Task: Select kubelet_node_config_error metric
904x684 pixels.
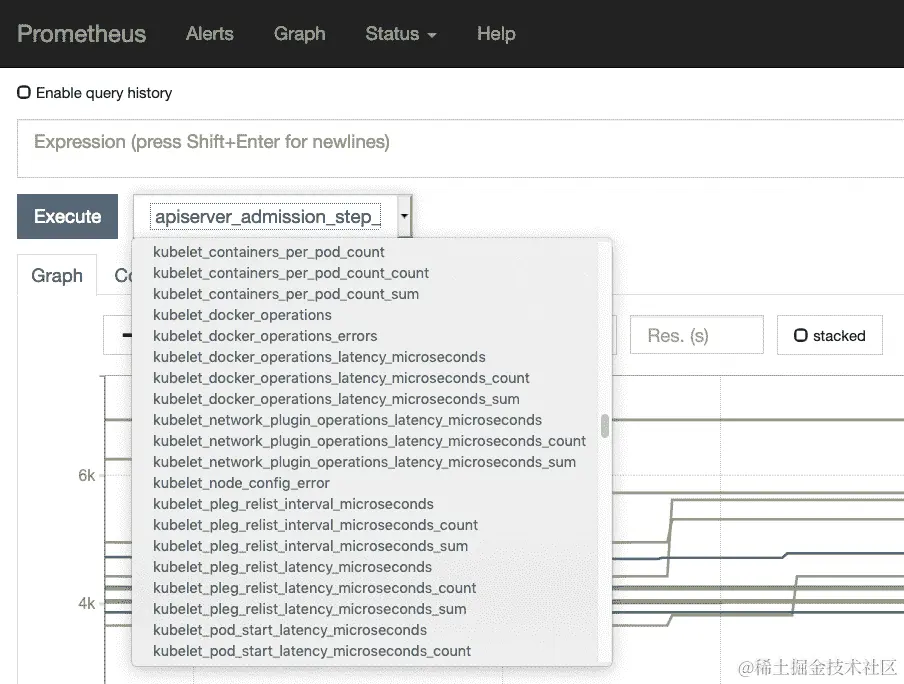Action: coord(242,483)
